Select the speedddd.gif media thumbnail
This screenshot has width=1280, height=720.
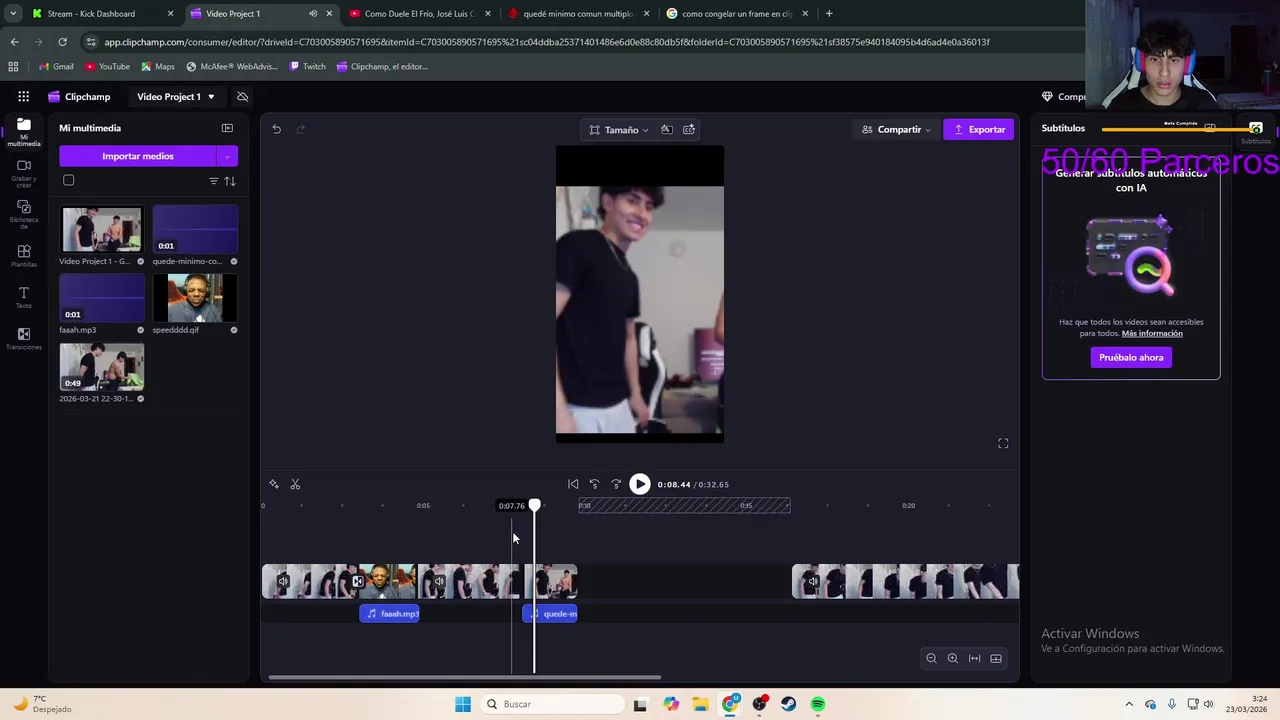(x=195, y=298)
